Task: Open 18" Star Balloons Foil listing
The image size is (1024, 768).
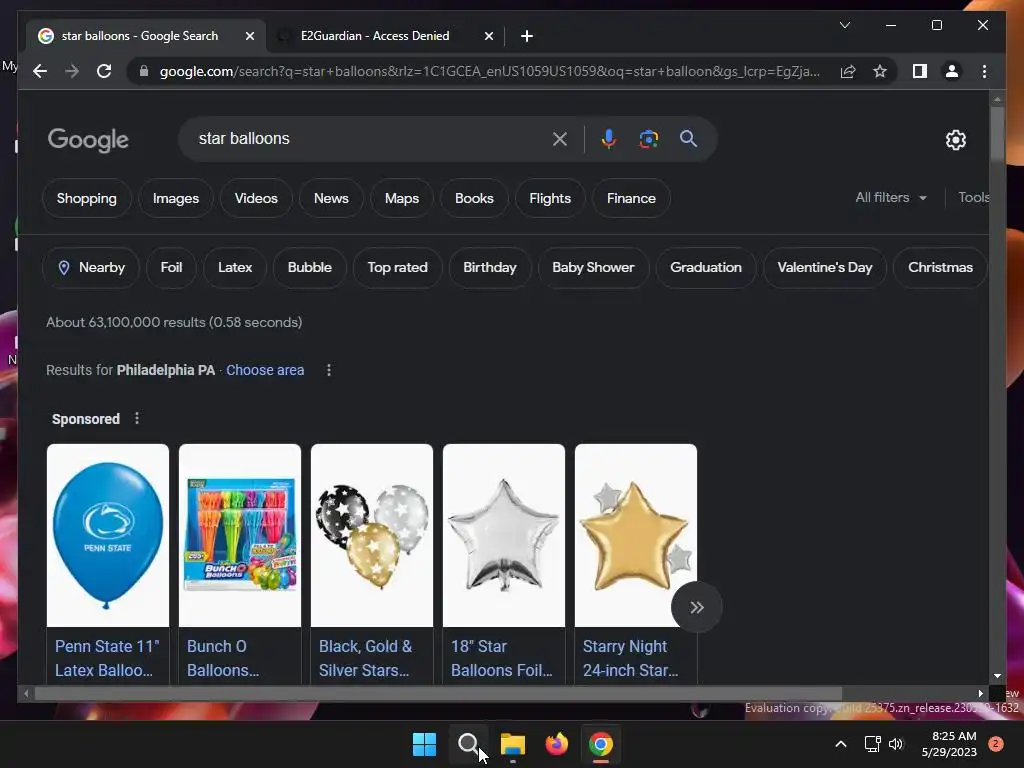Action: pyautogui.click(x=502, y=658)
